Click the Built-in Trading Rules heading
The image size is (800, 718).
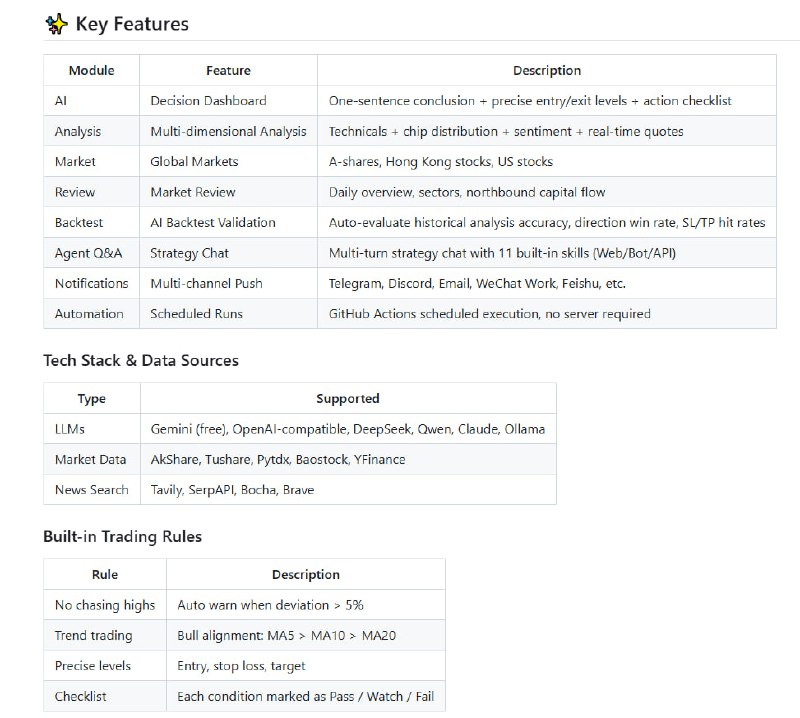click(x=122, y=536)
